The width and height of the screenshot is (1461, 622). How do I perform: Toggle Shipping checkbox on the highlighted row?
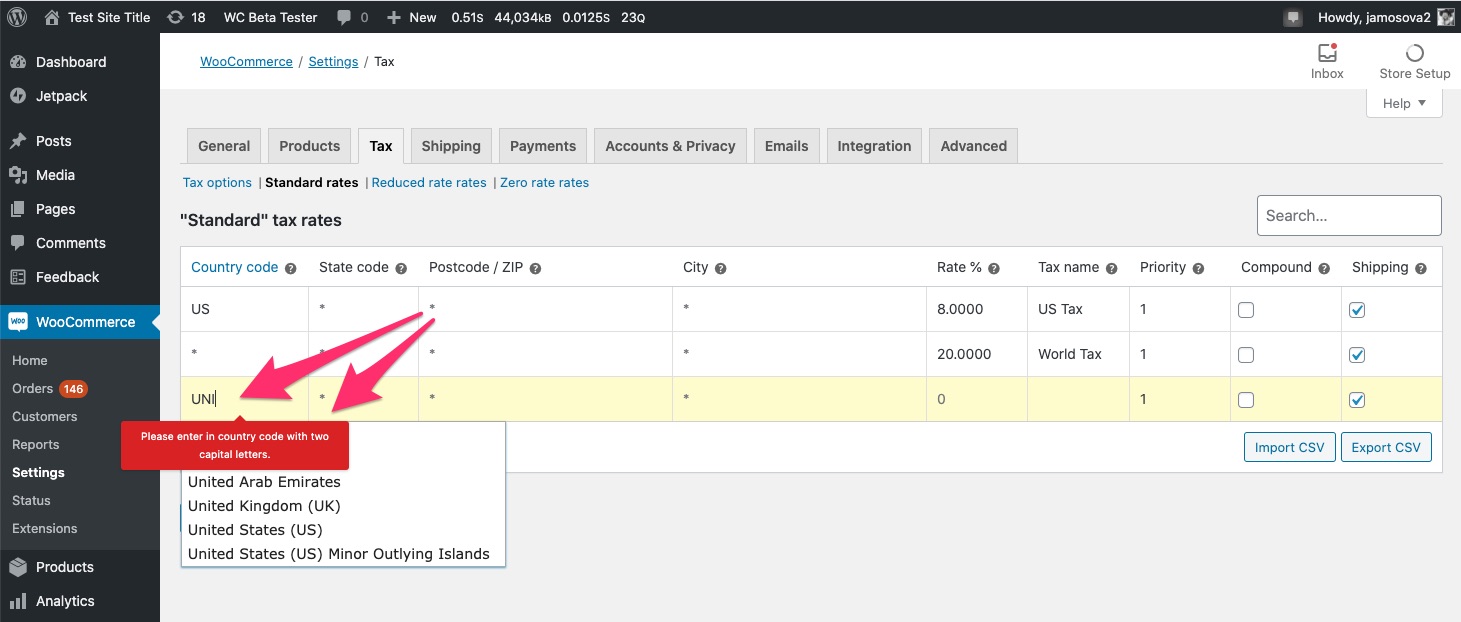click(1357, 399)
